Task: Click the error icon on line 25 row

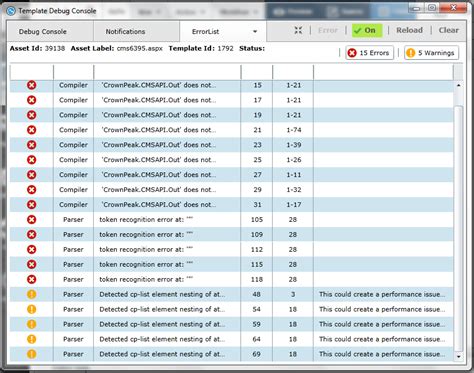Action: 32,160
